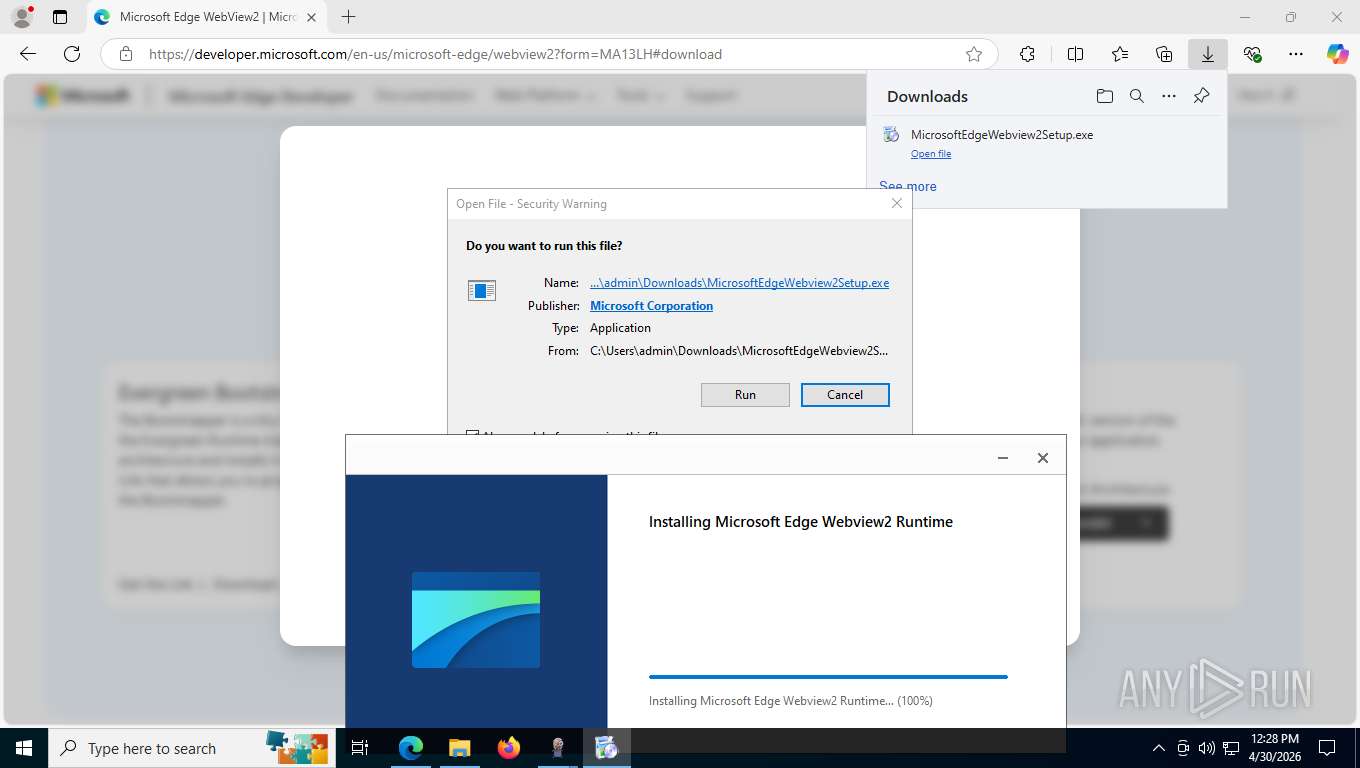Image resolution: width=1360 pixels, height=768 pixels.
Task: Open downloads folder icon in panel
Action: (1104, 96)
